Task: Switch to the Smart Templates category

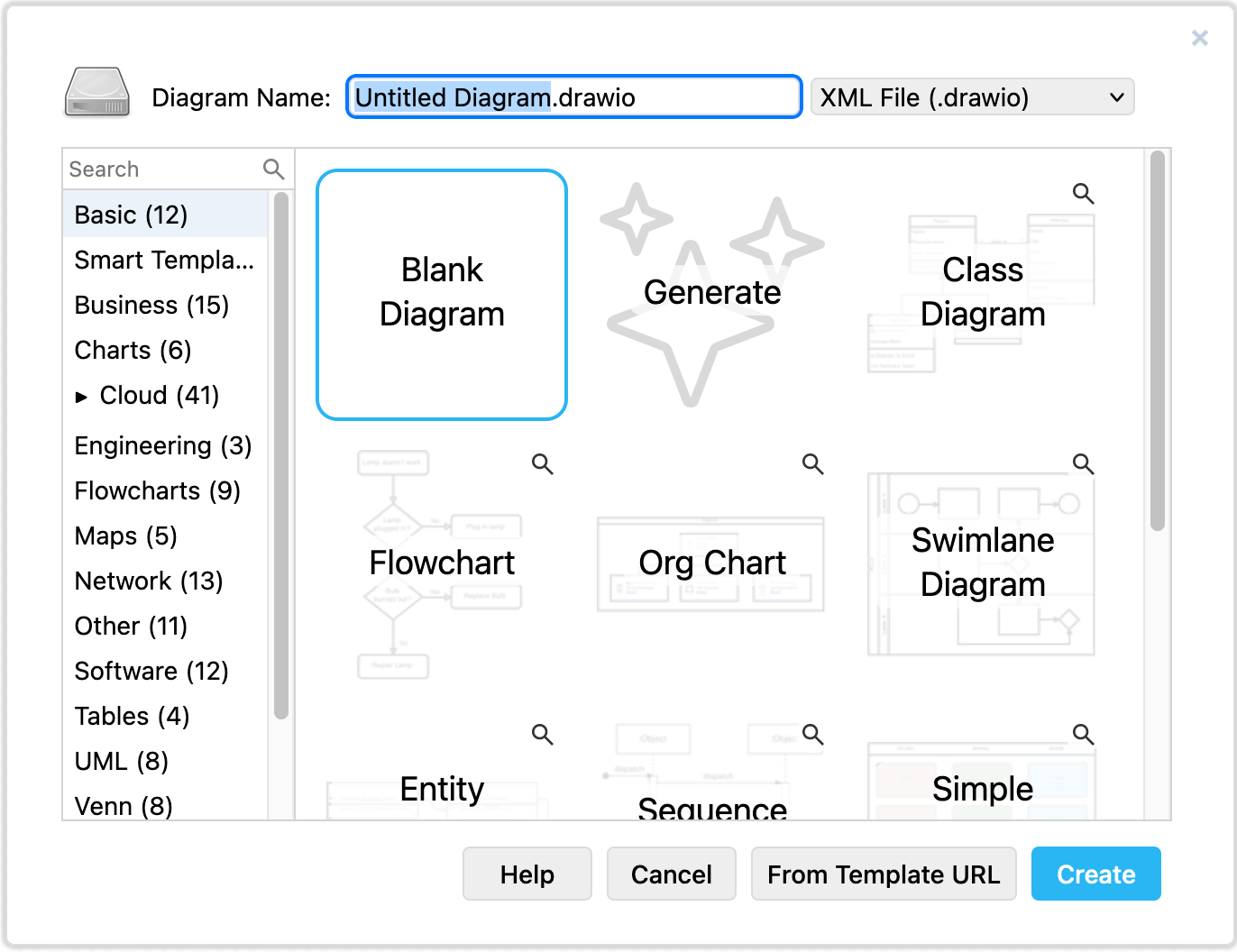Action: (163, 260)
